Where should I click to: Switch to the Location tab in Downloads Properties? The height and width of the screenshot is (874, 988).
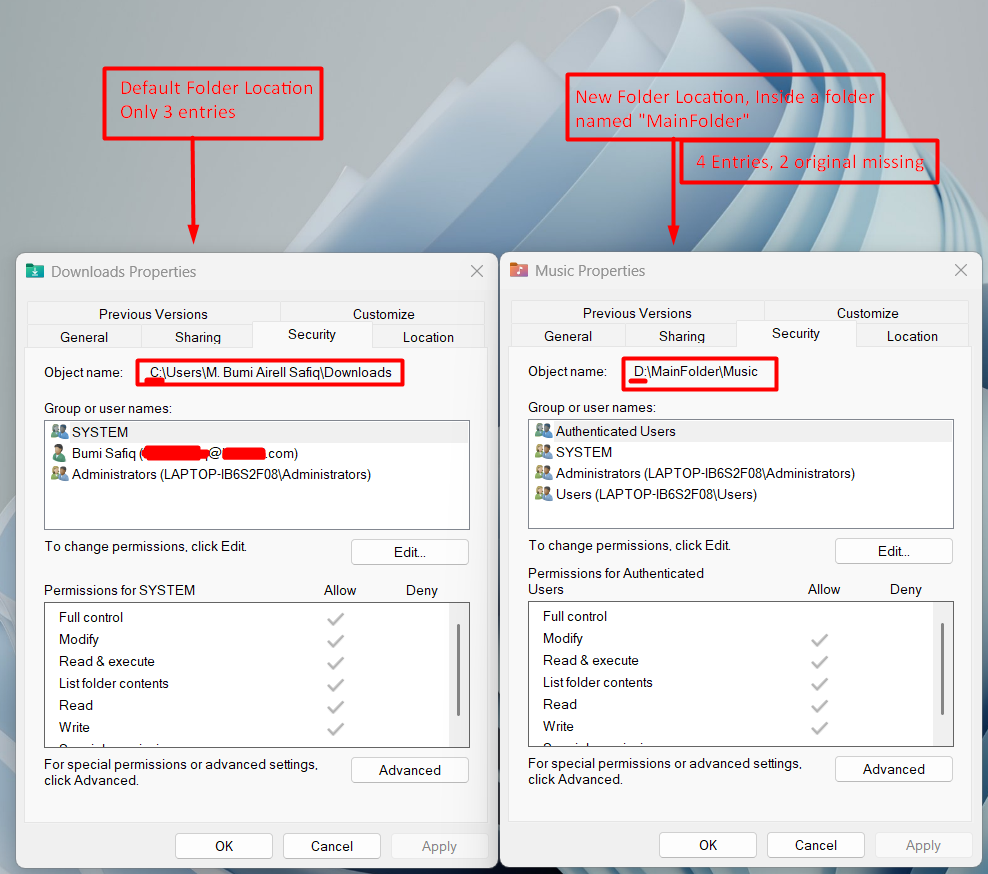(x=428, y=337)
